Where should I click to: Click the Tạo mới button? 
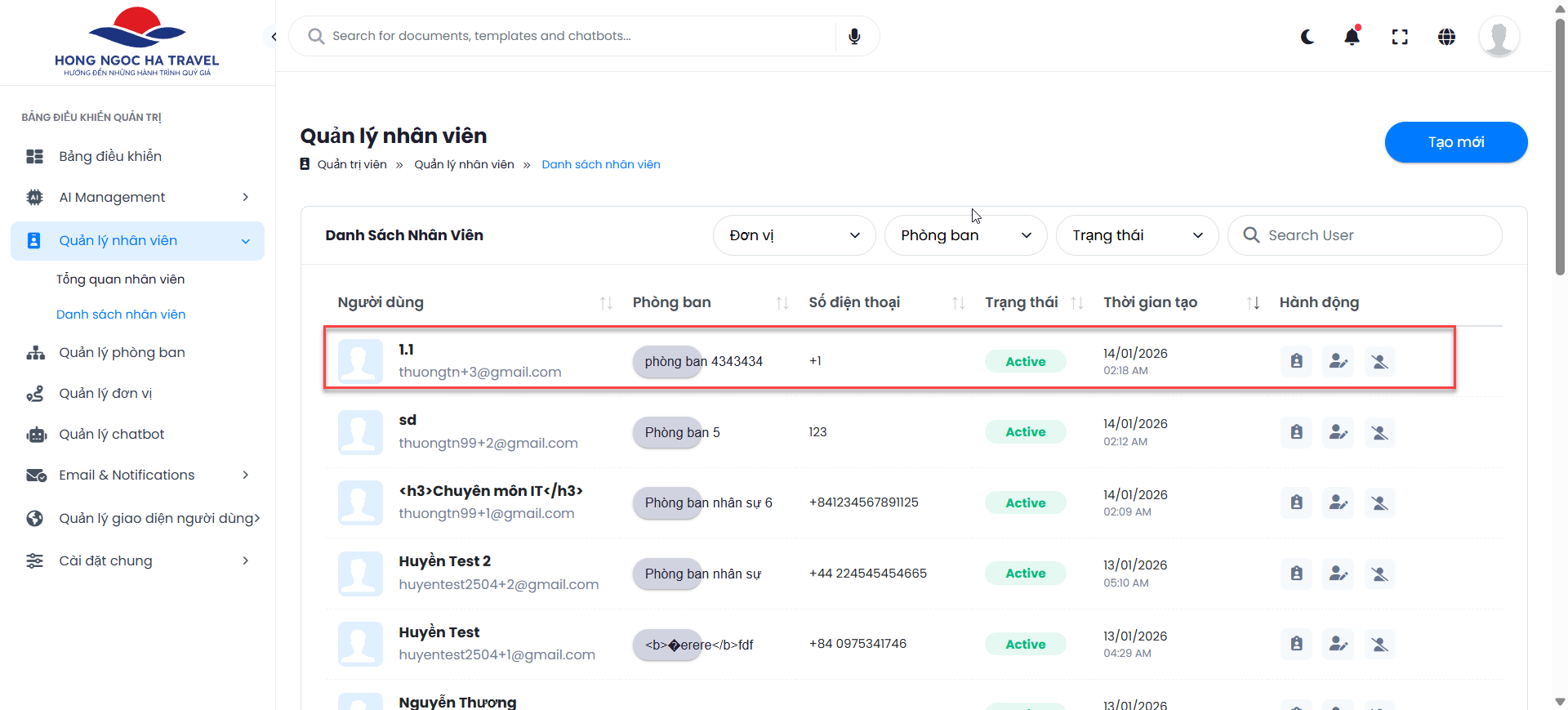tap(1455, 142)
